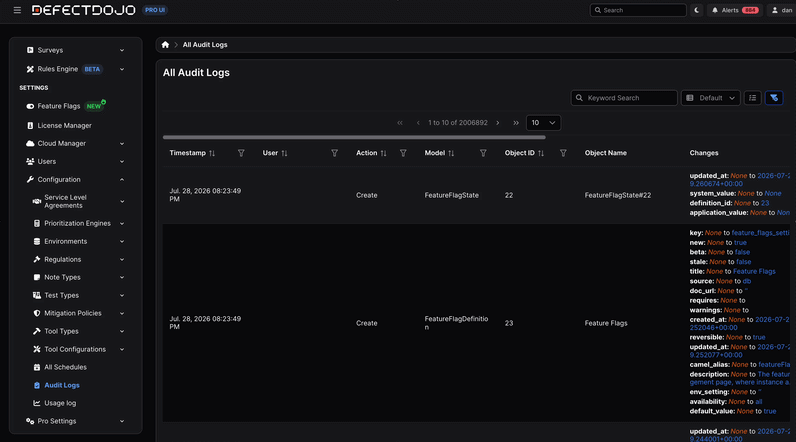Go to first page of results
Screen dimensions: 796x442
click(x=400, y=123)
